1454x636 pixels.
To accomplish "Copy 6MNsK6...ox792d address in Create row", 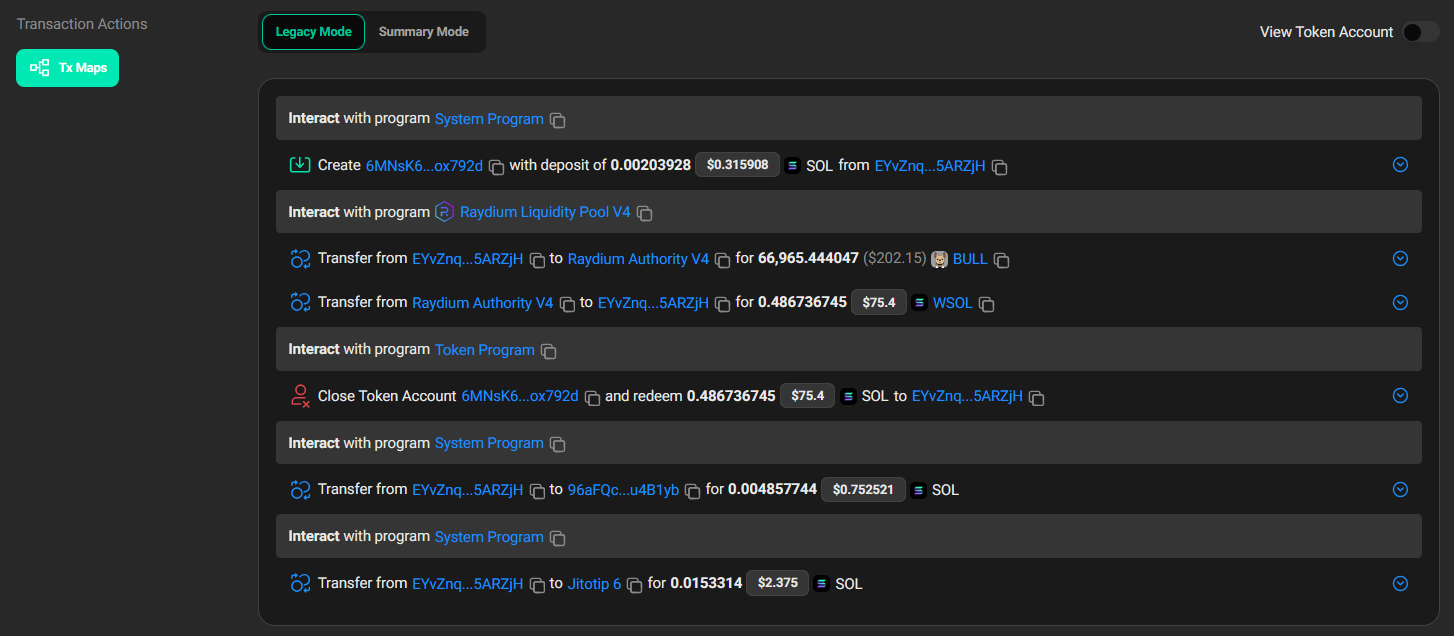I will (497, 166).
